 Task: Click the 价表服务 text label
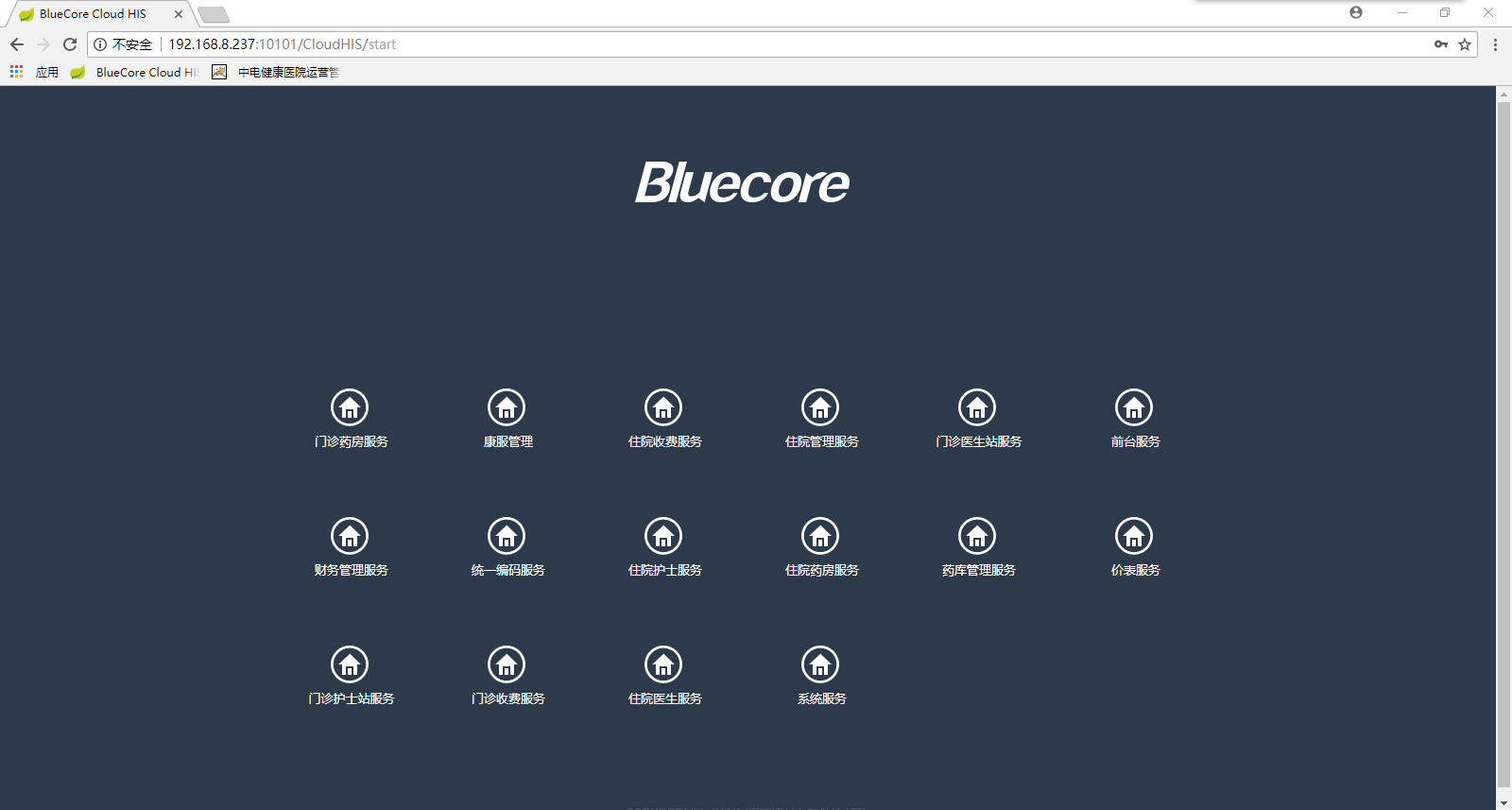1136,570
